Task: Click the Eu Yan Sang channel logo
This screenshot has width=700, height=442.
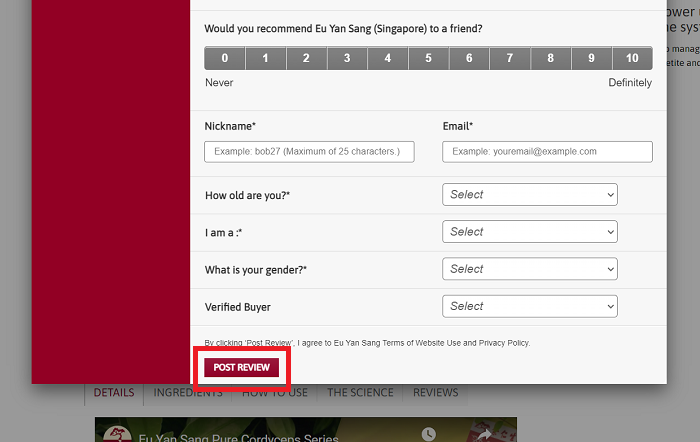Action: click(116, 435)
